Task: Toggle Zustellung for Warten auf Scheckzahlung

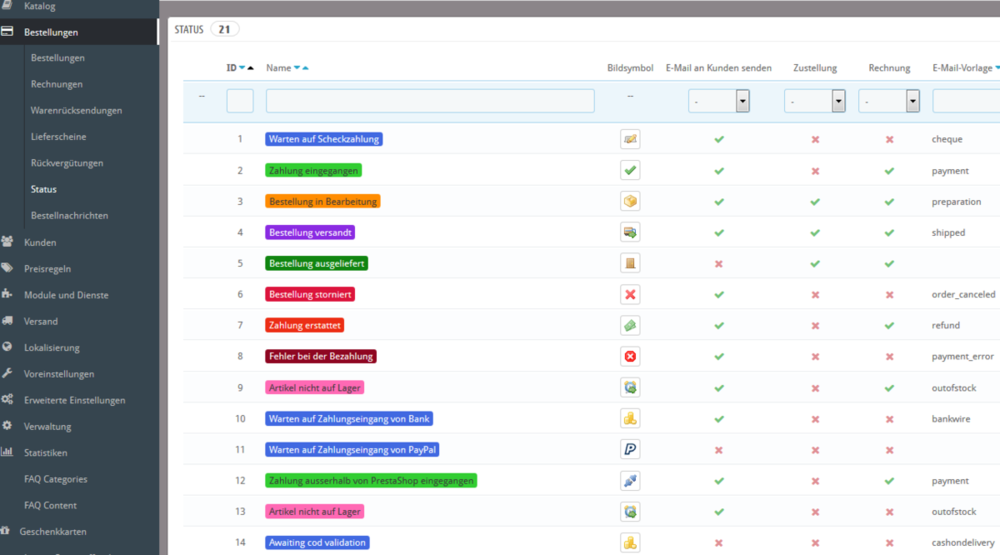Action: pyautogui.click(x=815, y=139)
